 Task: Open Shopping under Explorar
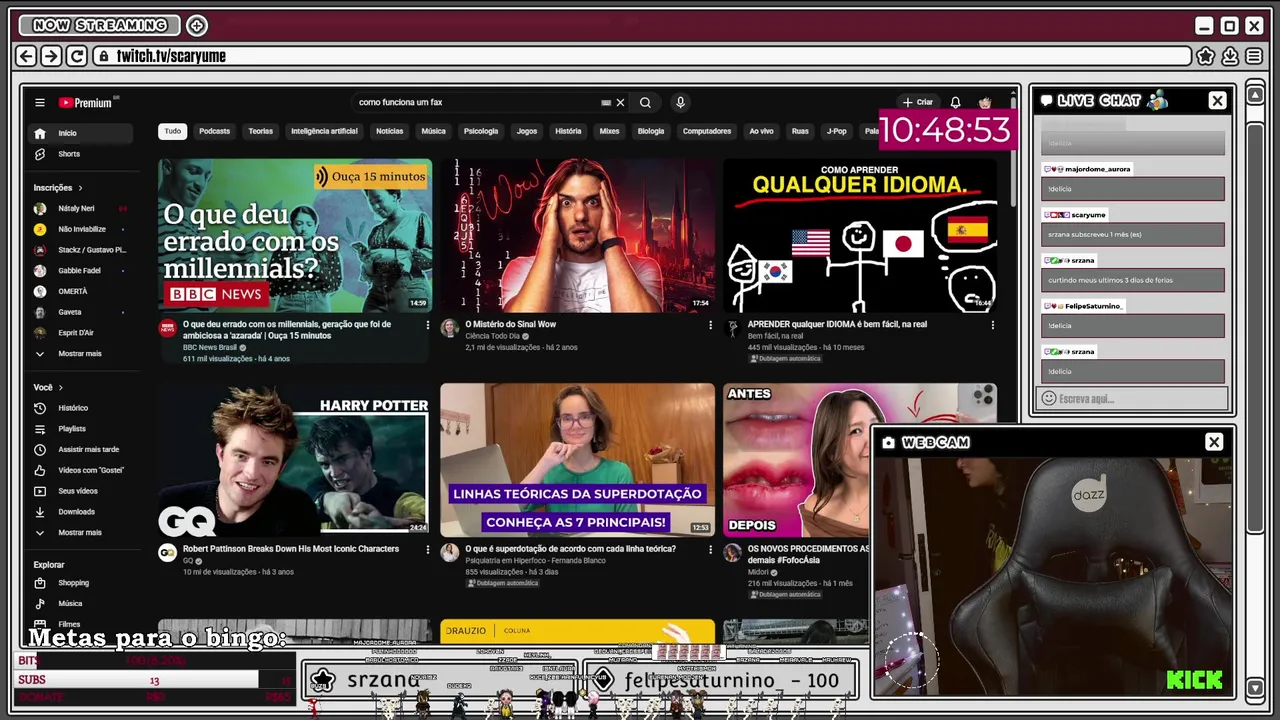80,583
